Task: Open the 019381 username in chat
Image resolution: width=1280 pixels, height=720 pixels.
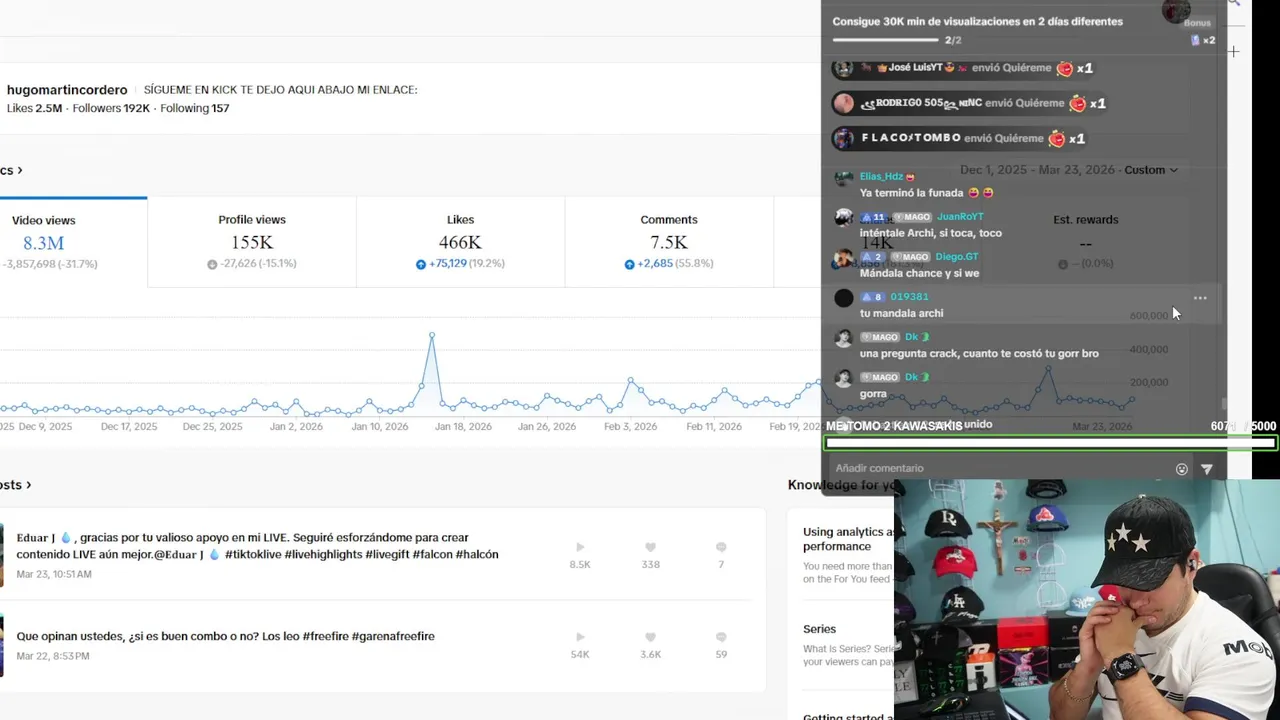Action: pos(909,297)
